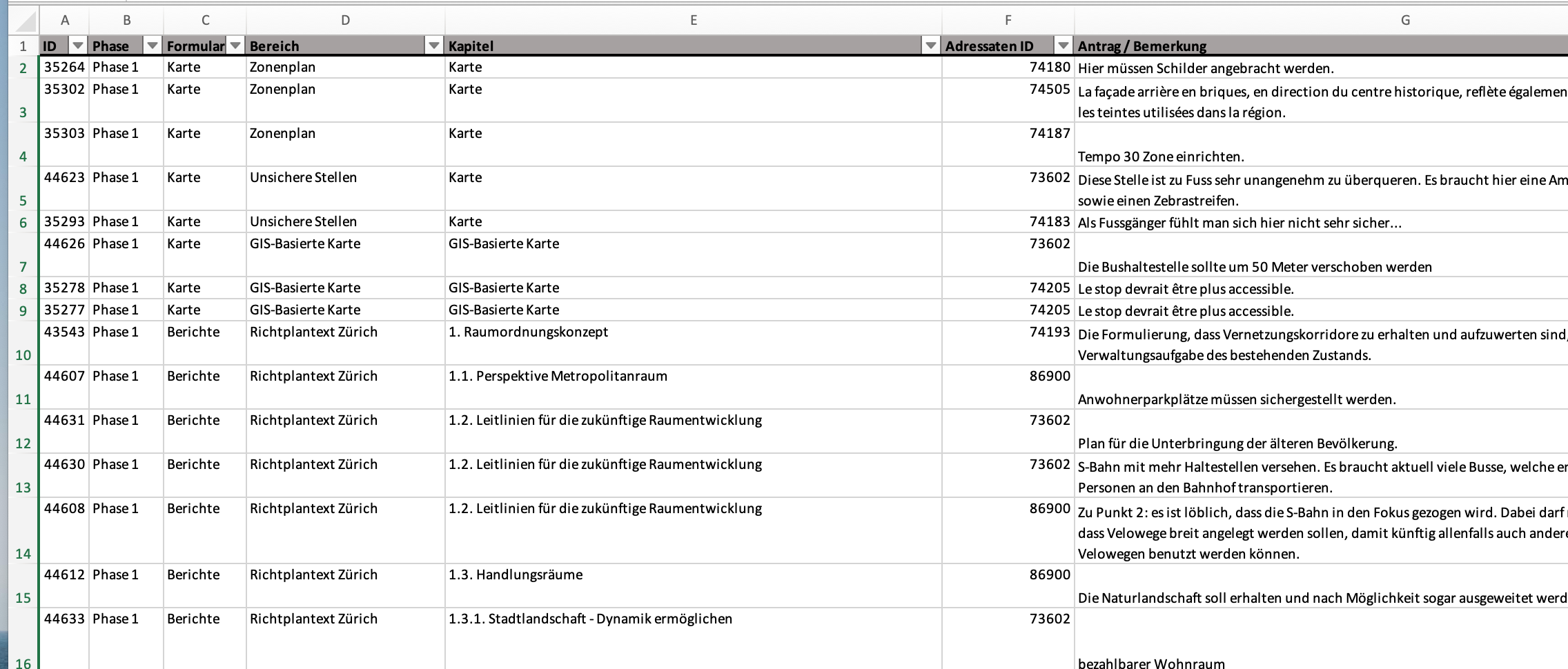The image size is (1568, 669).
Task: Click Adressaten ID 74505 cell
Action: (x=1008, y=101)
